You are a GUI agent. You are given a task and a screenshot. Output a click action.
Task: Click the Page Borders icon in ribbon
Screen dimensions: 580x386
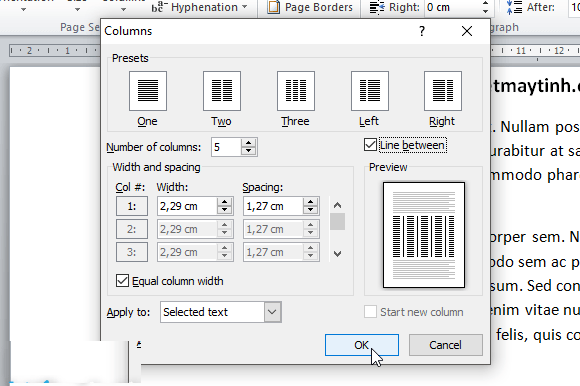[274, 7]
